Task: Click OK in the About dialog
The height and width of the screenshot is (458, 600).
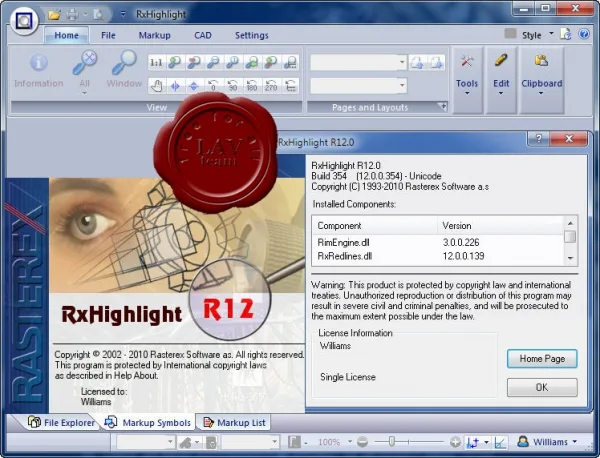Action: click(x=542, y=388)
